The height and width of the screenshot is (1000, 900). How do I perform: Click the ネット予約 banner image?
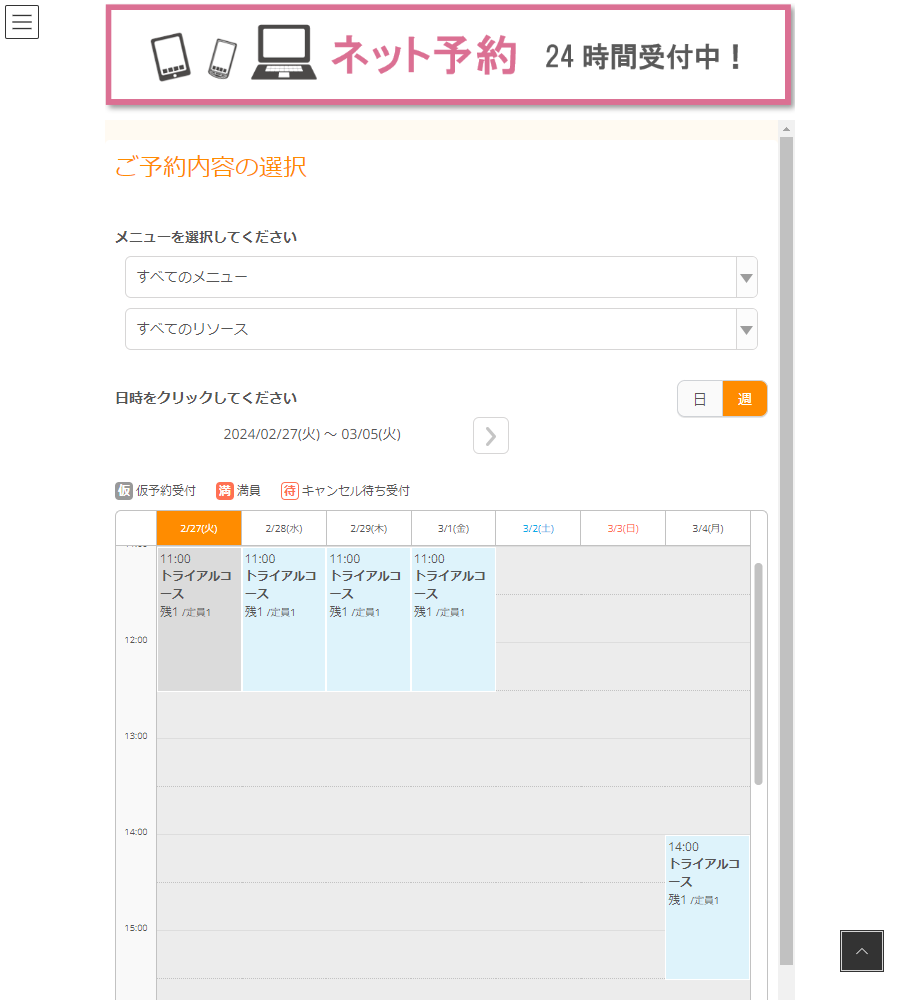pos(449,55)
